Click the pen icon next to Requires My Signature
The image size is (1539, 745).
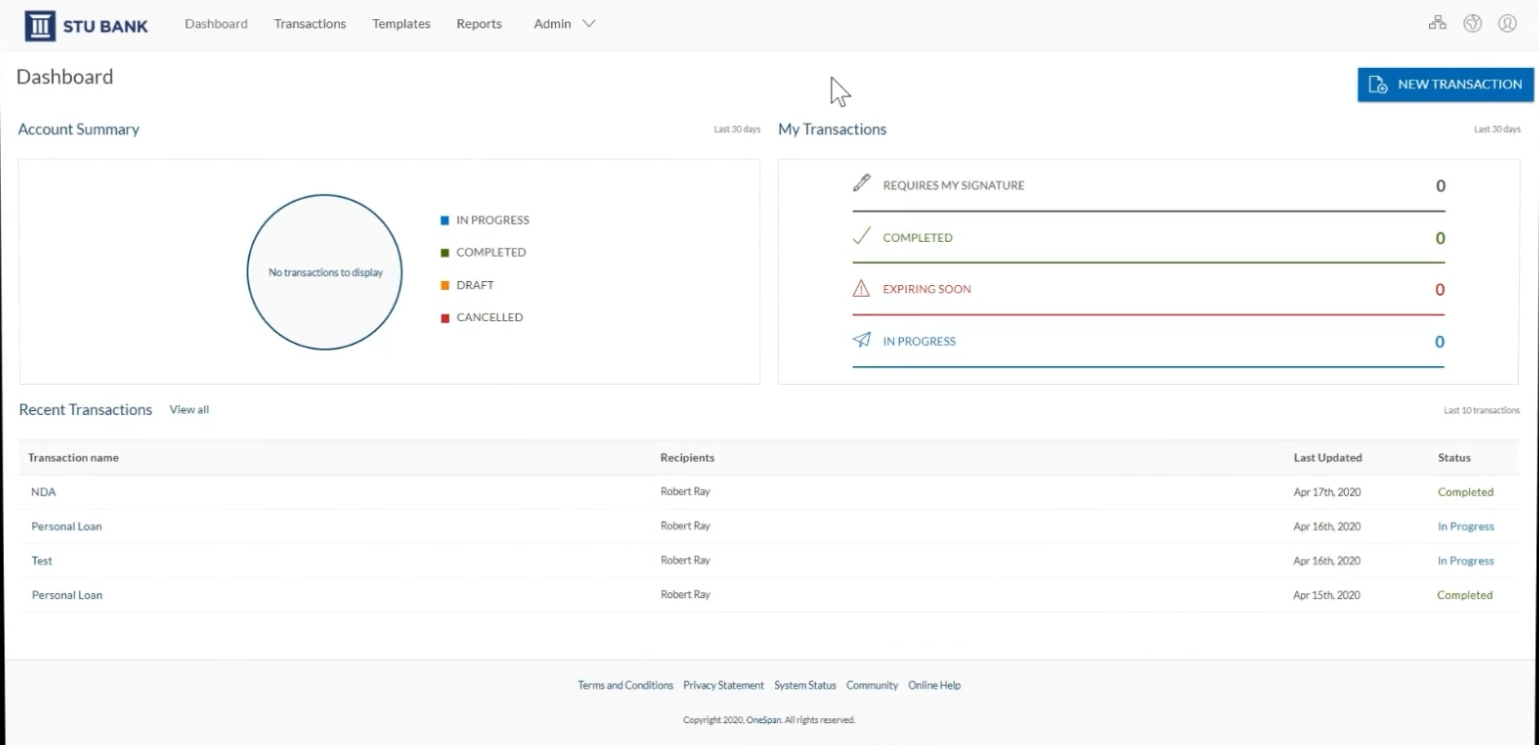click(x=861, y=184)
